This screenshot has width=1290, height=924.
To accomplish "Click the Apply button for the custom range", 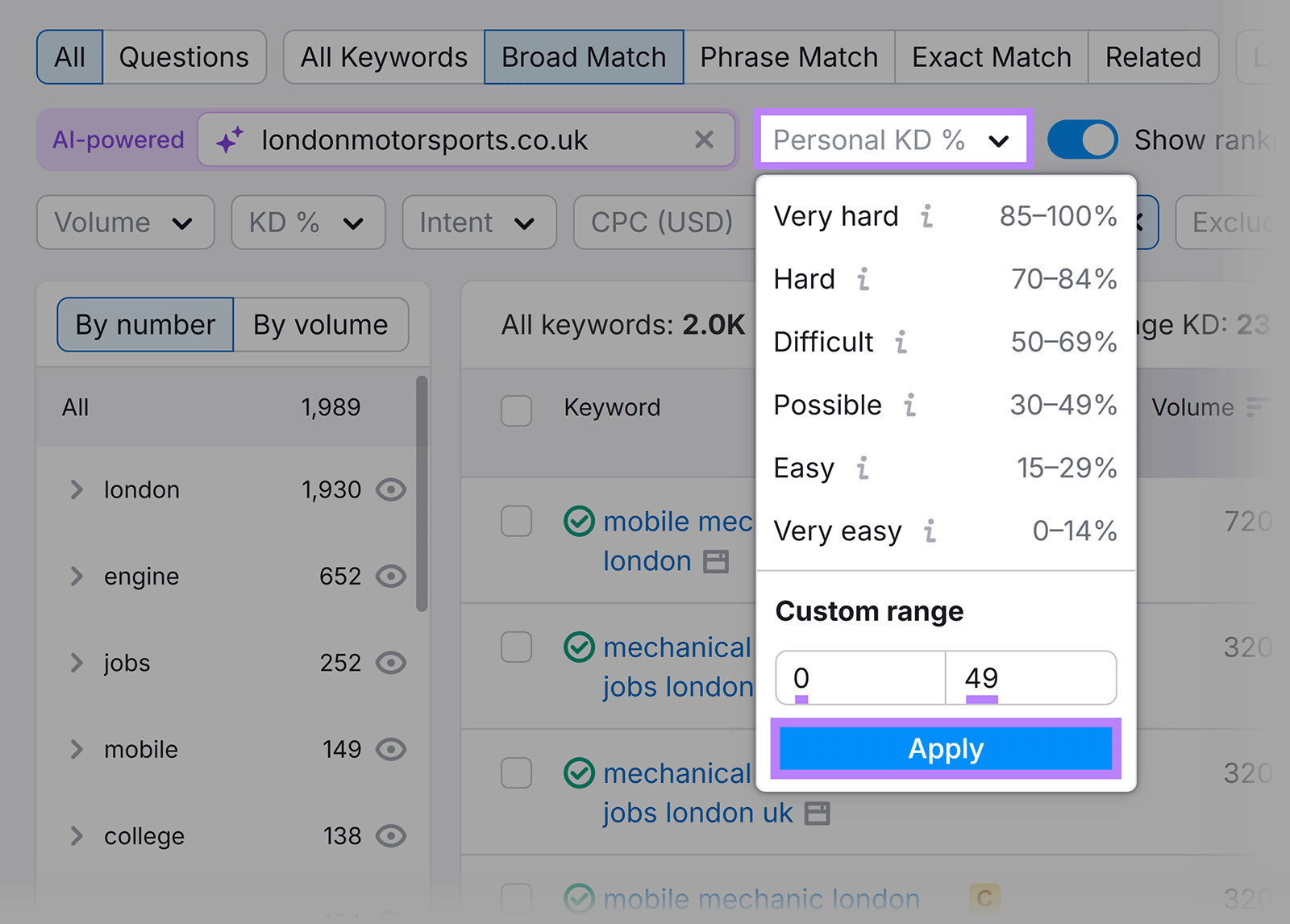I will click(x=945, y=748).
